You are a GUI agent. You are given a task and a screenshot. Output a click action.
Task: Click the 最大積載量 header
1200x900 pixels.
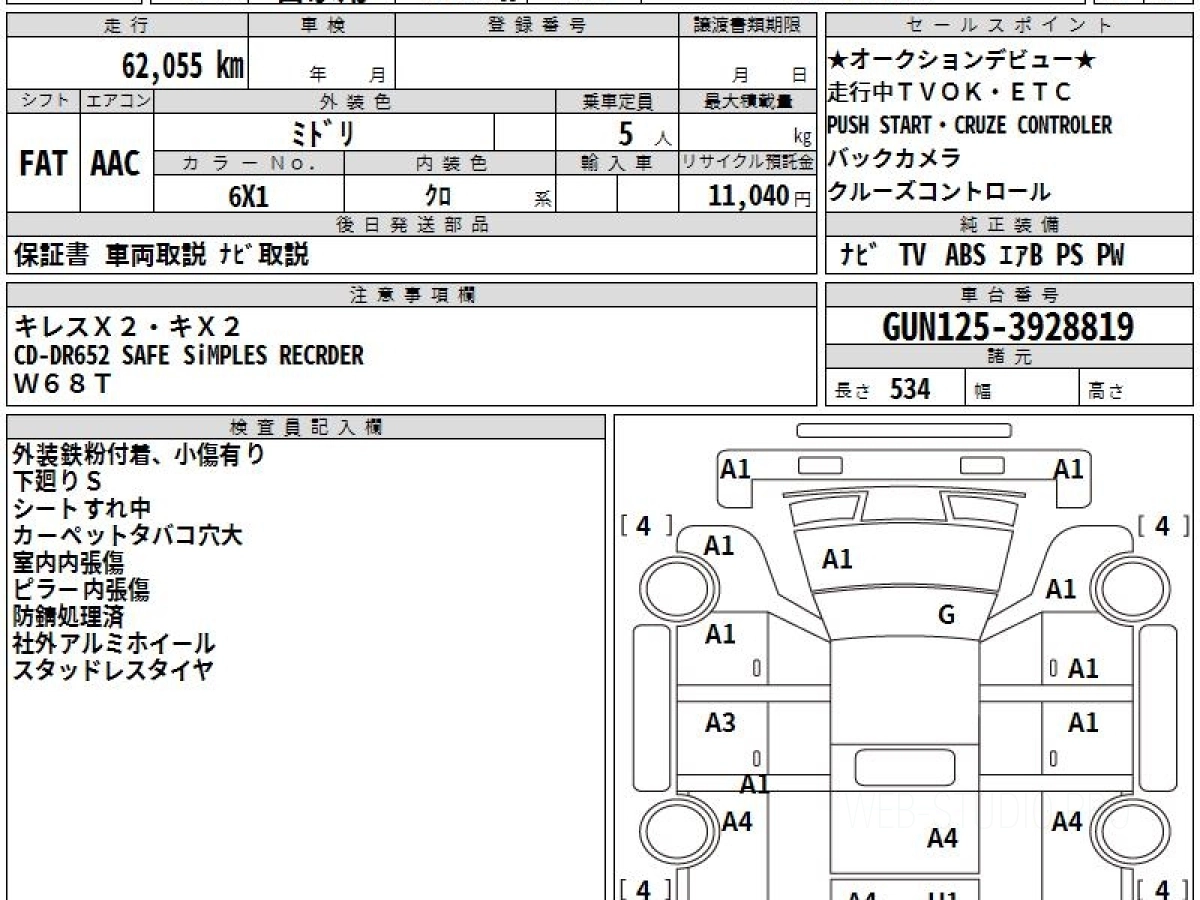pos(747,101)
